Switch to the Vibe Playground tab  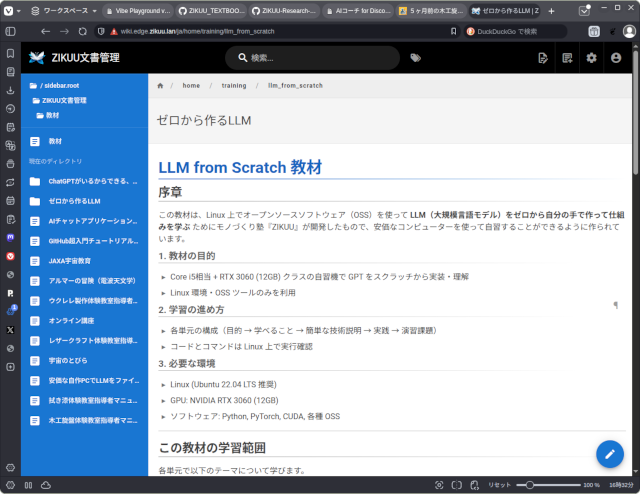138,10
